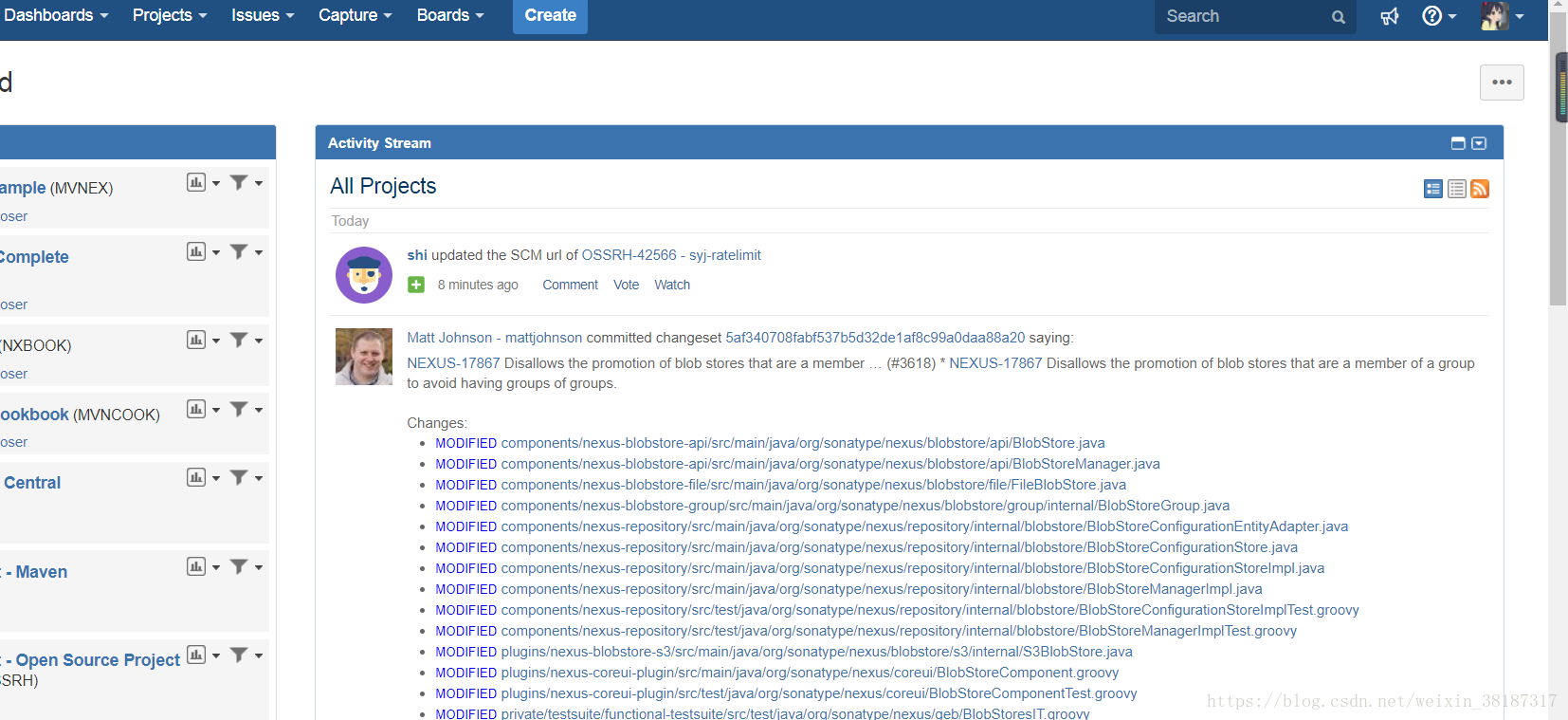
Task: Open the chart icon in the Complete row
Action: click(196, 251)
